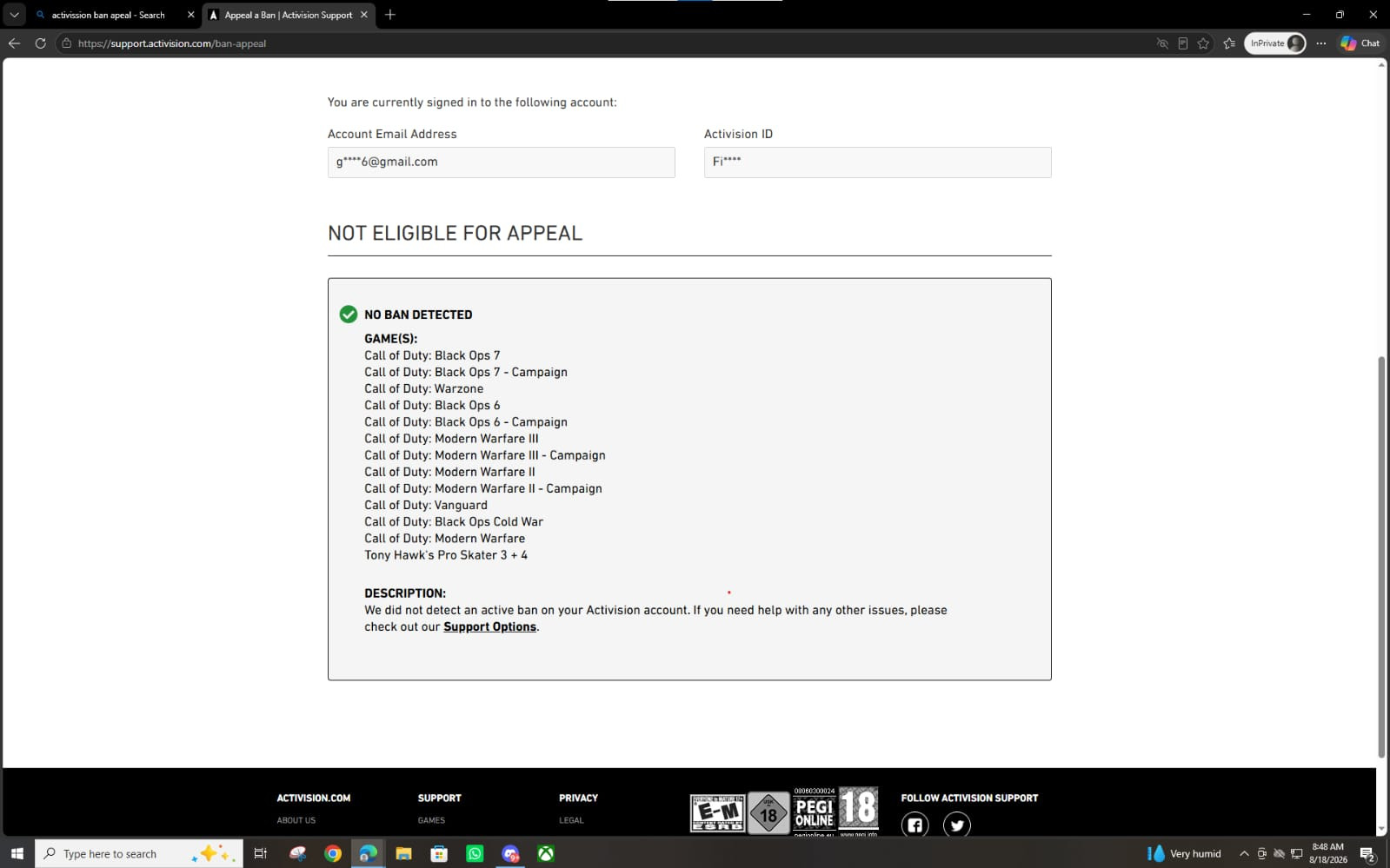Click the NOT ELIGIBLE FOR APPEAL heading

[455, 233]
